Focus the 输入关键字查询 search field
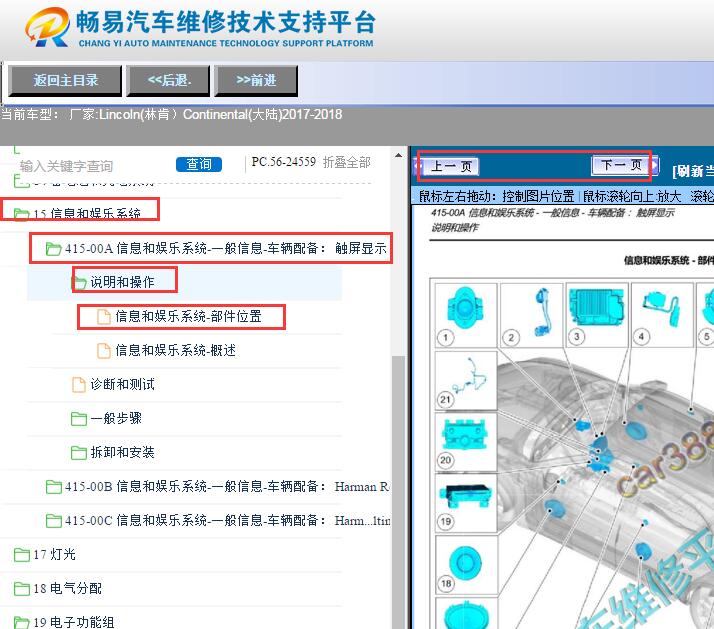This screenshot has width=714, height=629. 66,166
